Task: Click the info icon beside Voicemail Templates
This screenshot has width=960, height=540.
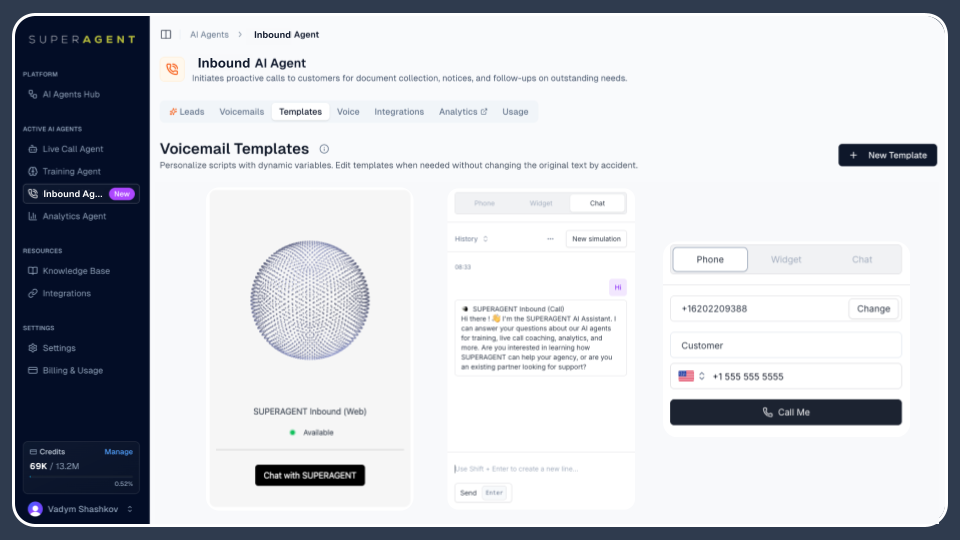Action: 324,149
